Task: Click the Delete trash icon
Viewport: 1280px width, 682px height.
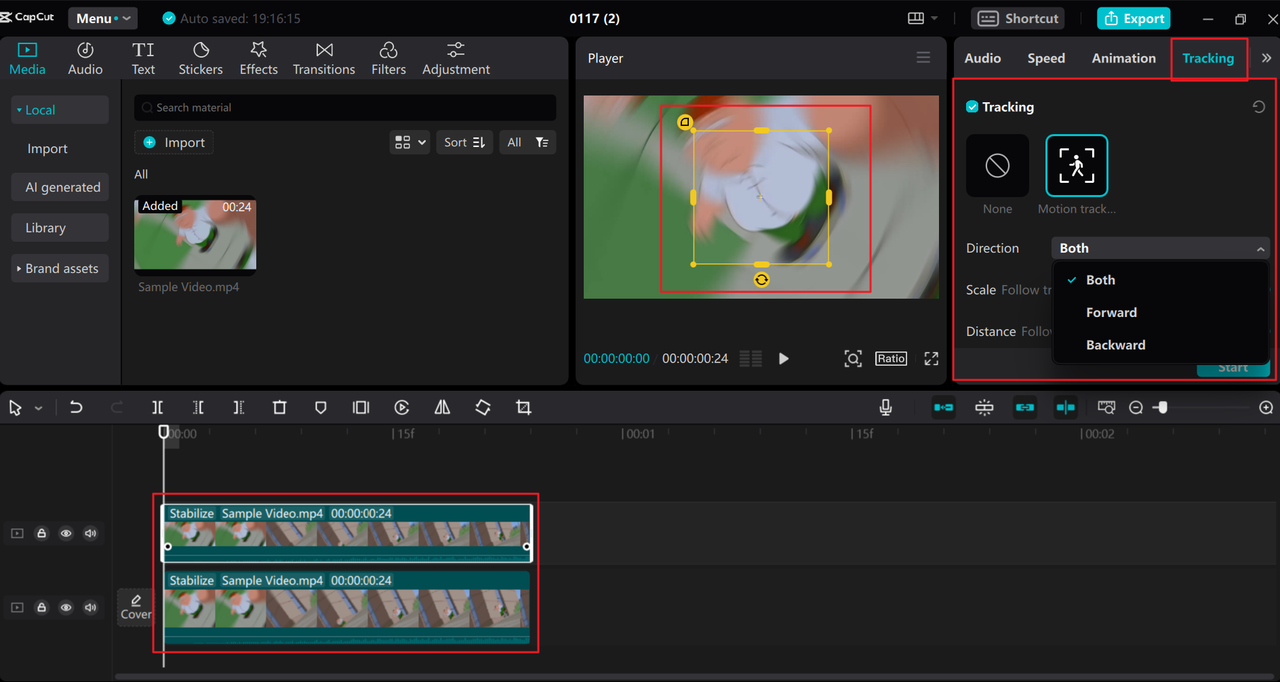Action: [x=280, y=408]
